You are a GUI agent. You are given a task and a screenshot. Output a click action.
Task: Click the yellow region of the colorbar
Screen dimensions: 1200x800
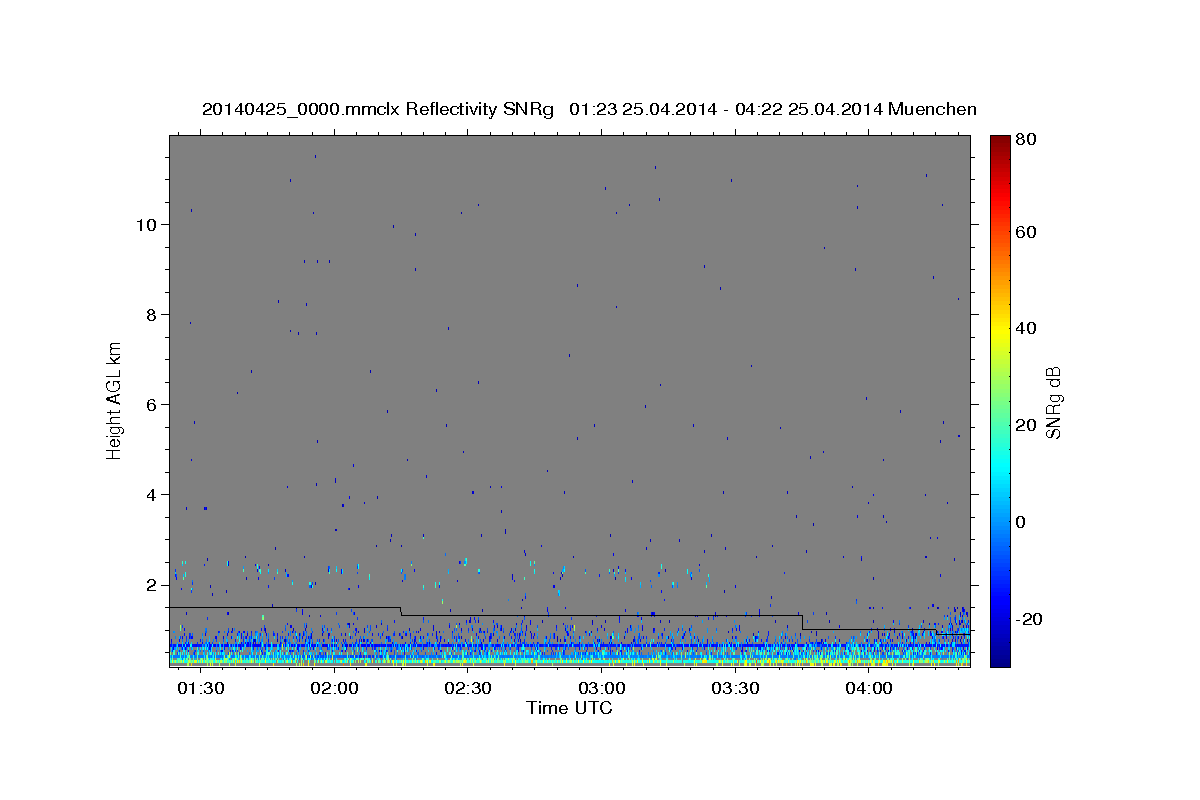pyautogui.click(x=999, y=330)
